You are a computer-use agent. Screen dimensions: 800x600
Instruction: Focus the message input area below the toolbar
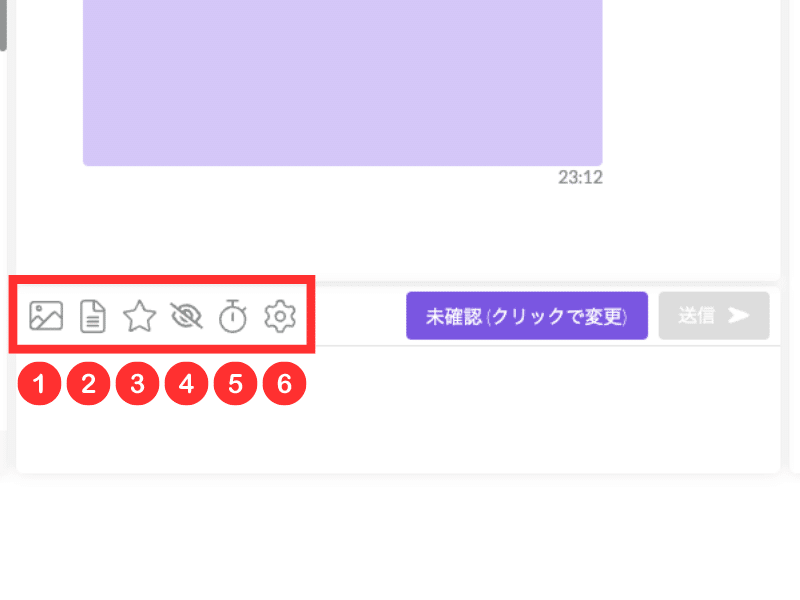398,410
